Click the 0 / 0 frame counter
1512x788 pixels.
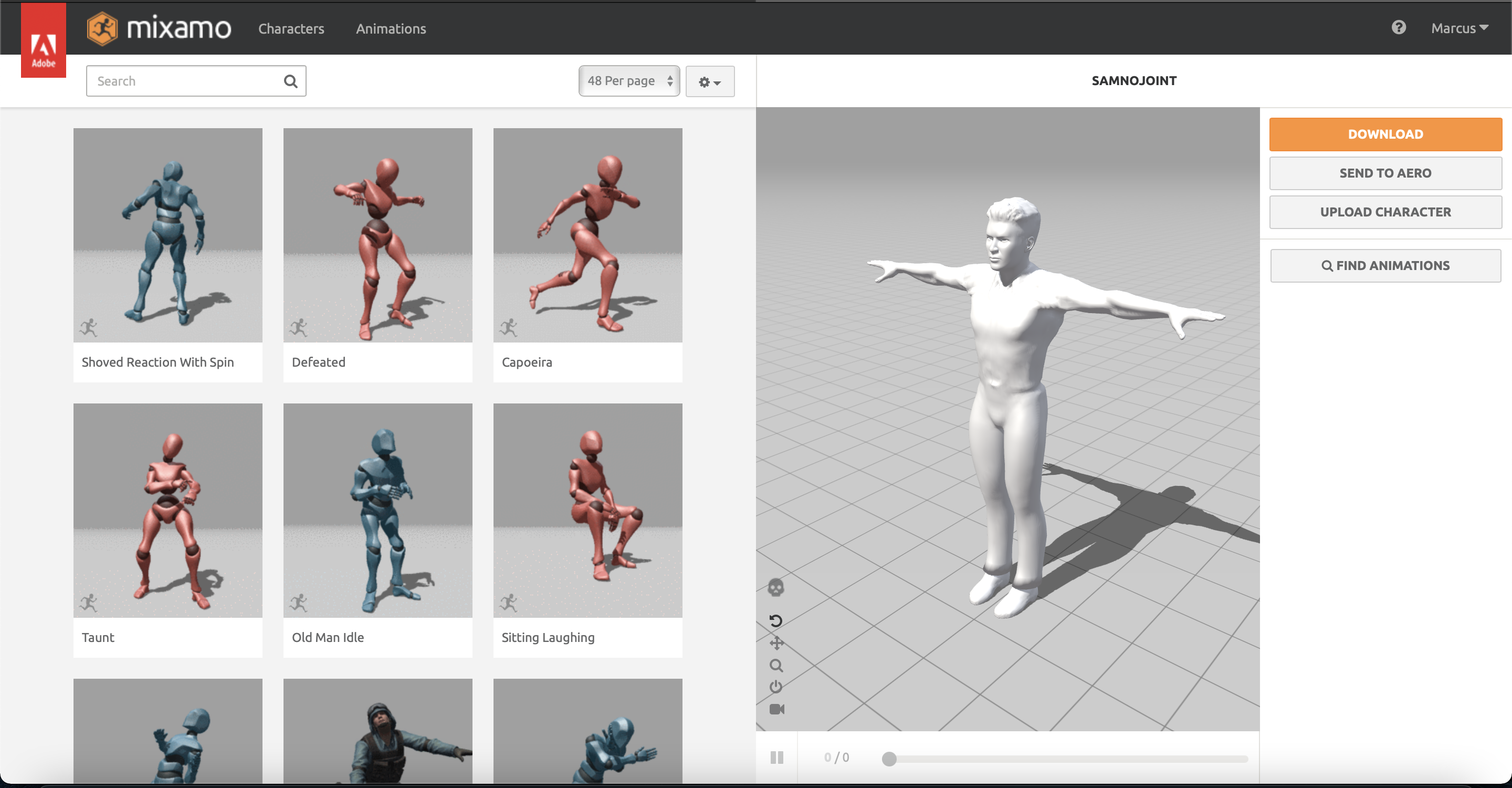coord(836,758)
